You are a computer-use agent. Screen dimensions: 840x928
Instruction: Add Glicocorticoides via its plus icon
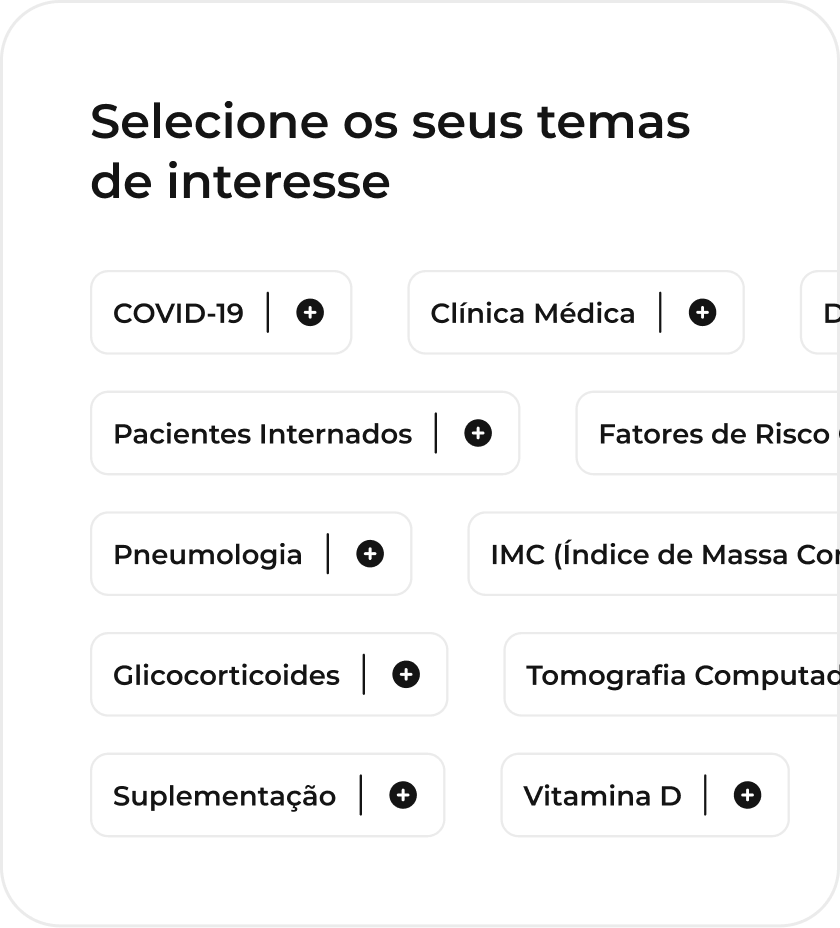click(x=406, y=675)
